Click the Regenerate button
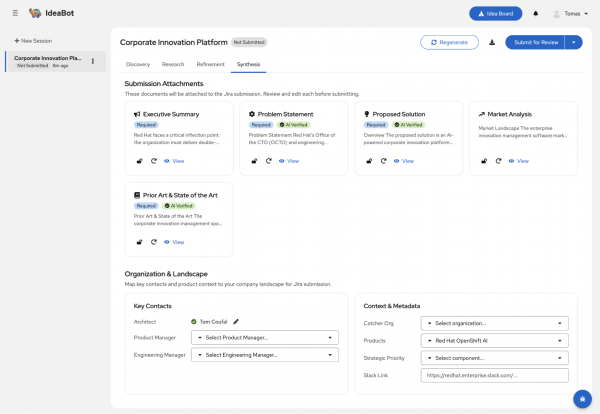The image size is (600, 414). (449, 42)
